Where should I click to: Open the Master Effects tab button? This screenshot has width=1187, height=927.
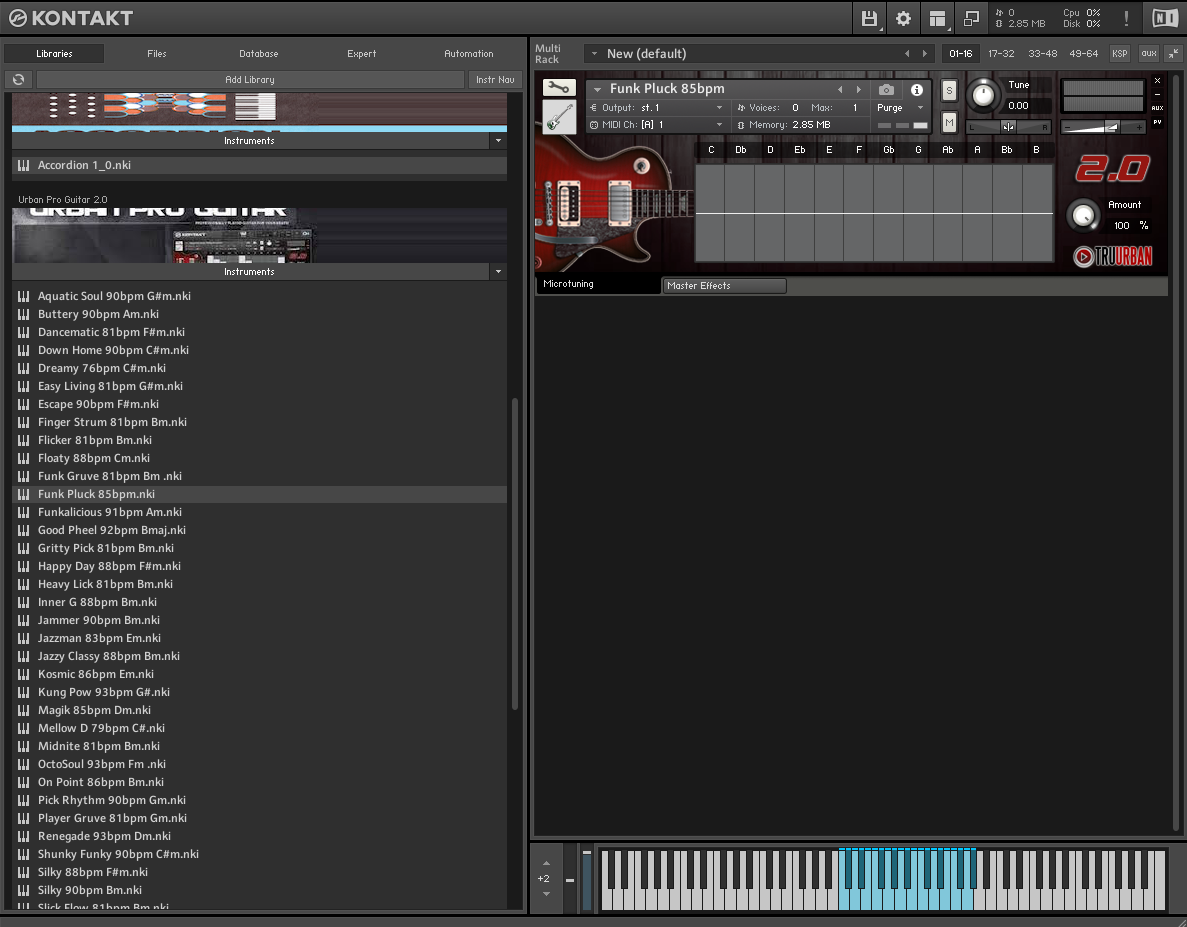pyautogui.click(x=724, y=285)
